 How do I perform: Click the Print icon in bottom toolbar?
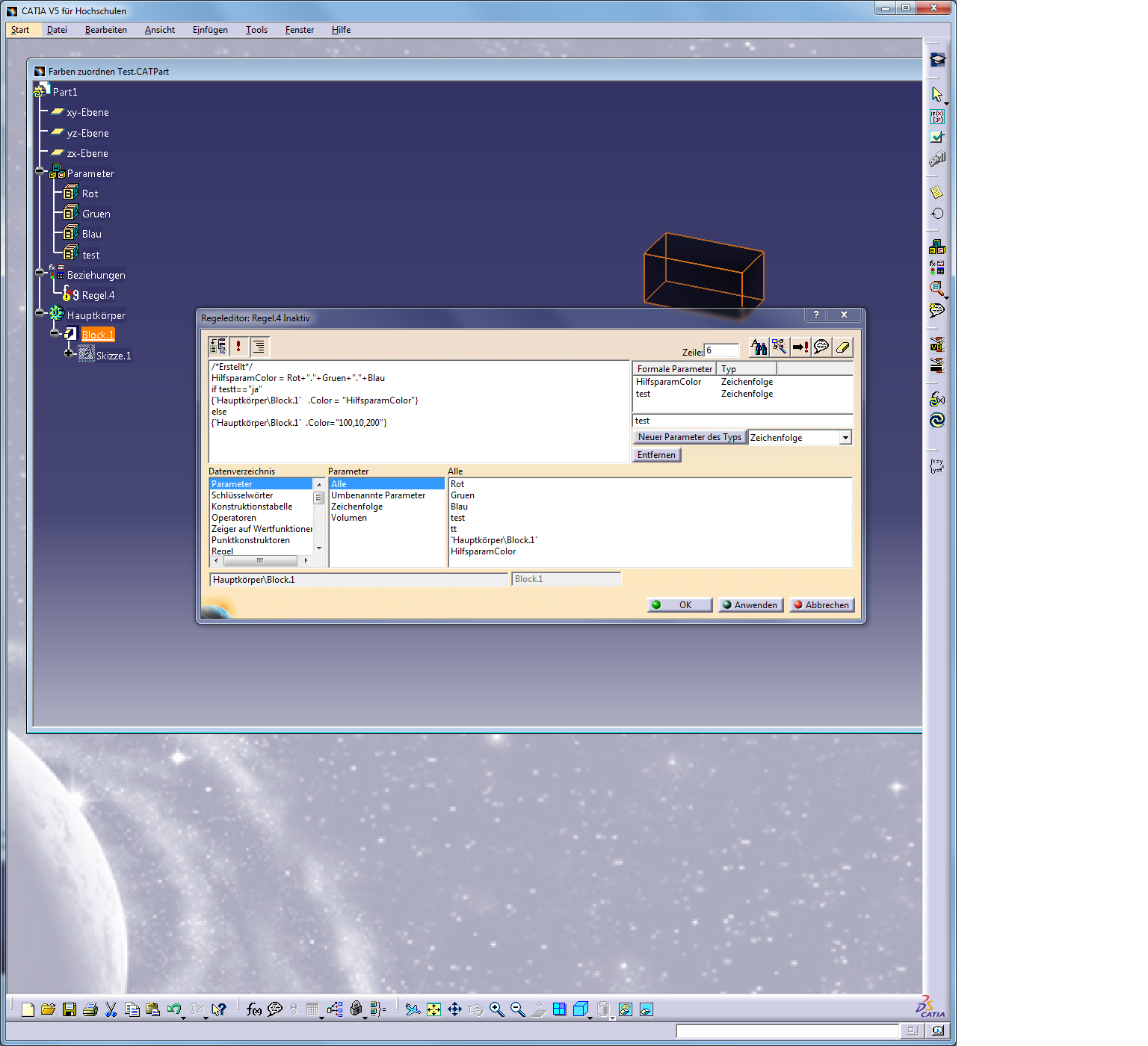point(90,1009)
